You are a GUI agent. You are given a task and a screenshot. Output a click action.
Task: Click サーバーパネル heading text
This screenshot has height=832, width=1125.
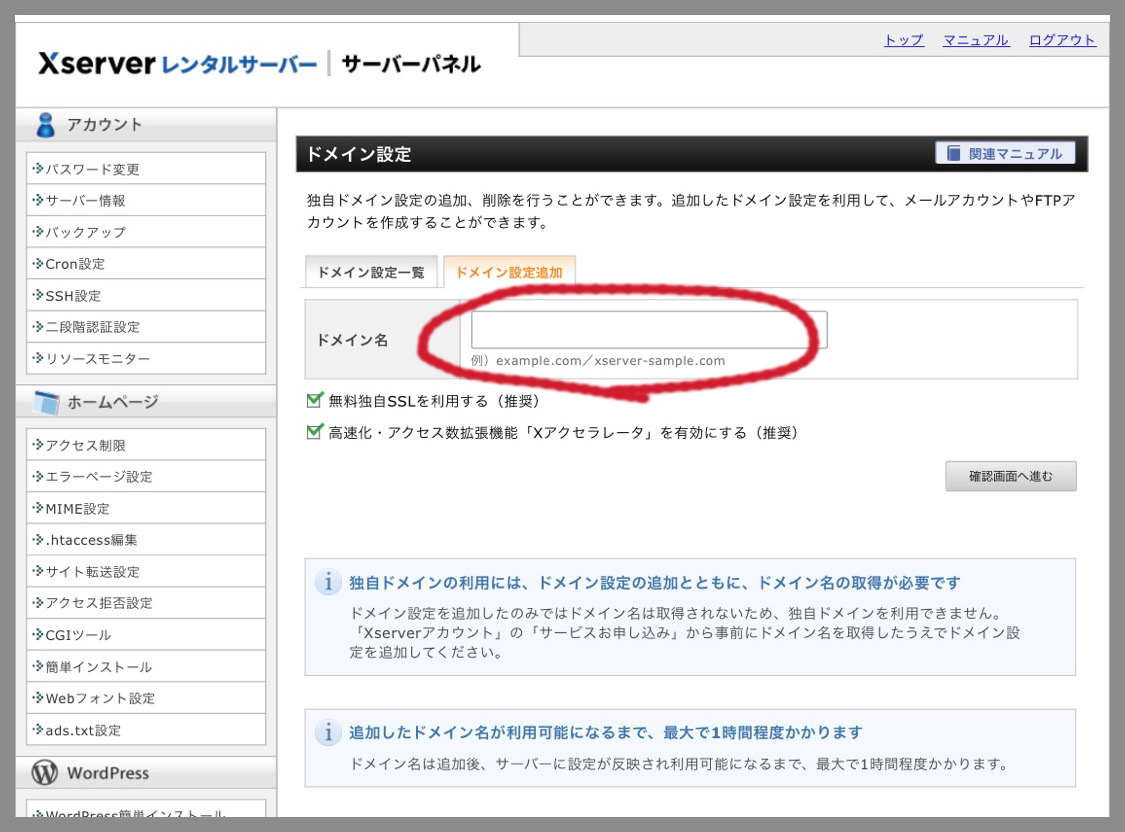(x=411, y=64)
